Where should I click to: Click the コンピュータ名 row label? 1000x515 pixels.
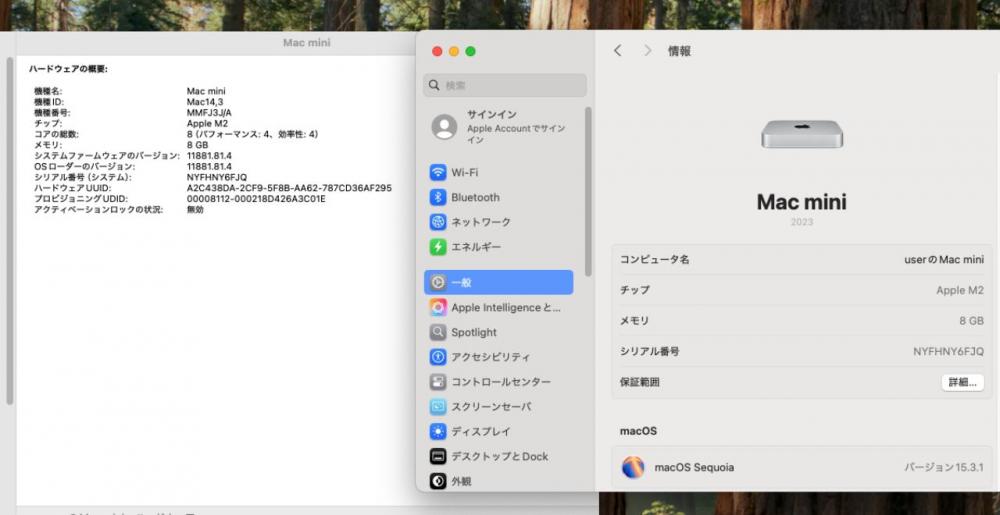[654, 259]
